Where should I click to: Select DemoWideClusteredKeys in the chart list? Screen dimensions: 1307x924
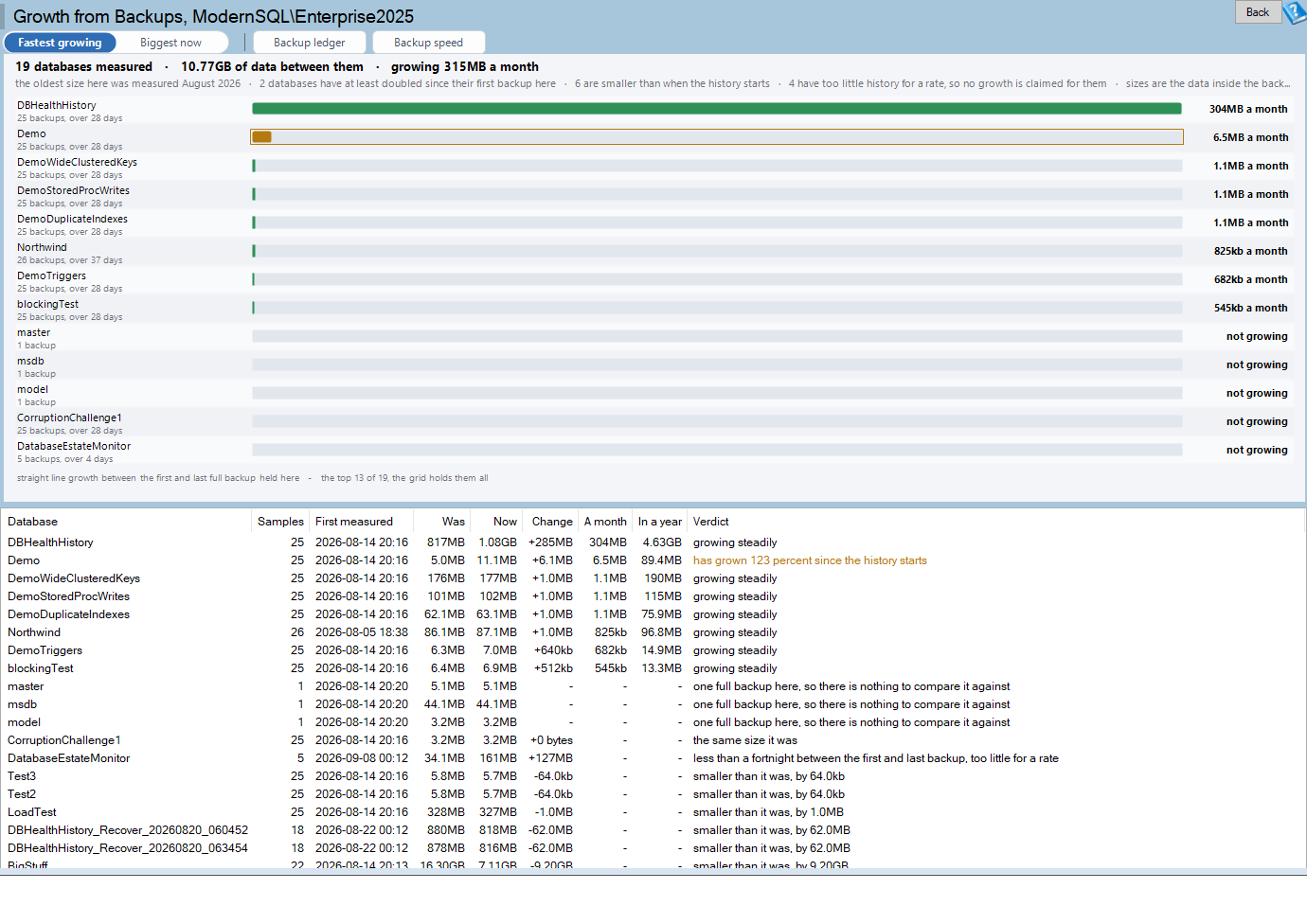point(77,162)
